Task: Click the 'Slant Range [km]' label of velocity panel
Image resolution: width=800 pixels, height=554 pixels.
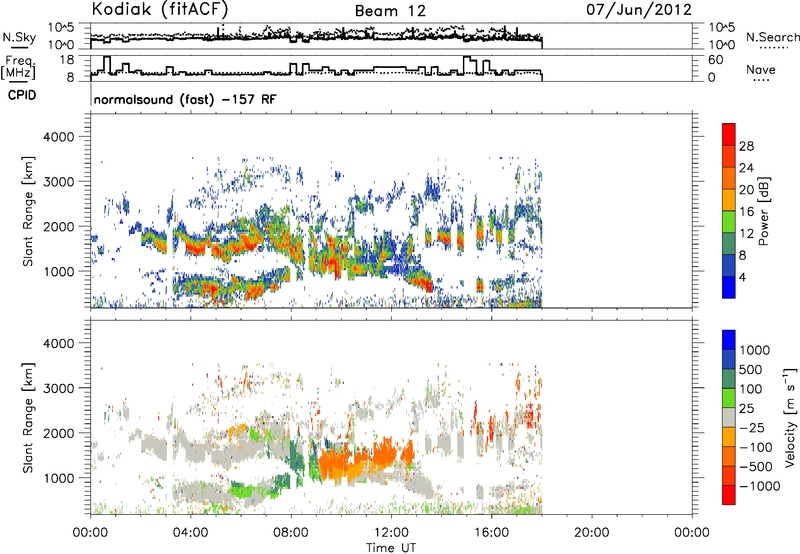Action: click(28, 417)
